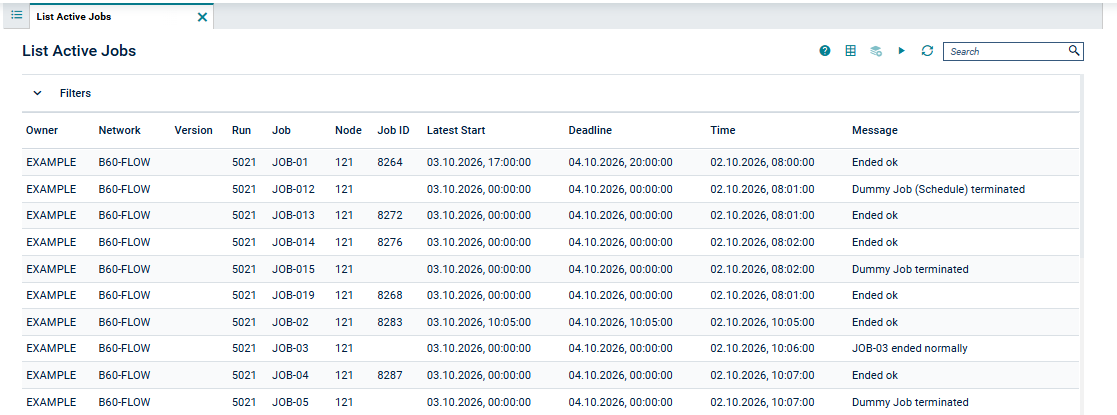Sort by Latest Start column header
1117x415 pixels.
coord(456,130)
